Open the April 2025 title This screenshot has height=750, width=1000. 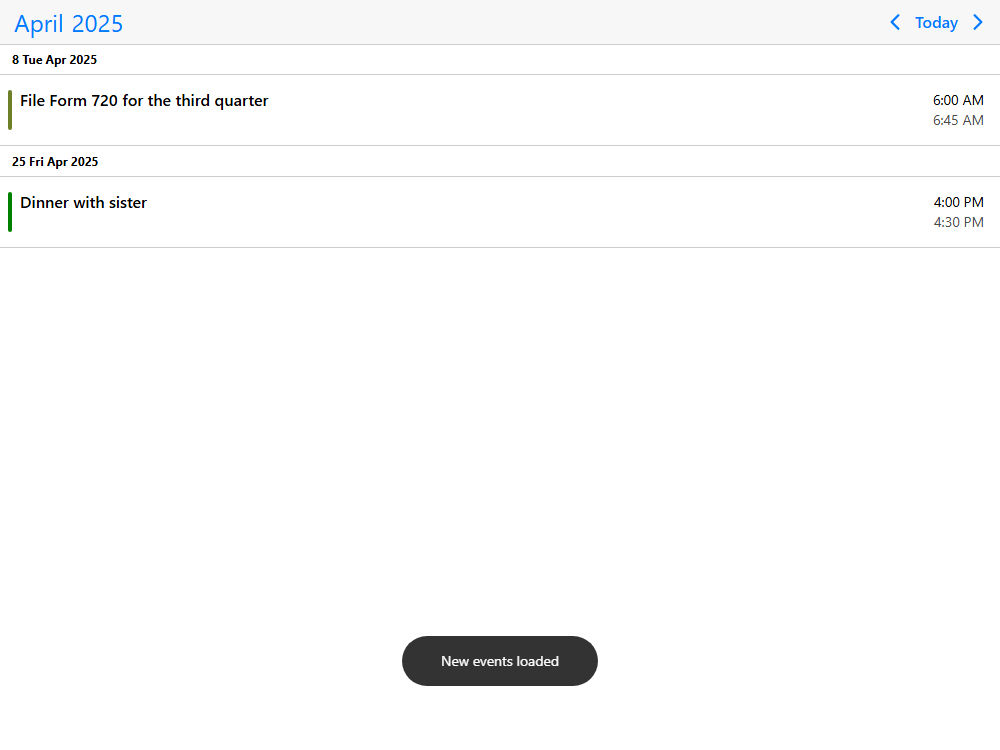point(69,24)
